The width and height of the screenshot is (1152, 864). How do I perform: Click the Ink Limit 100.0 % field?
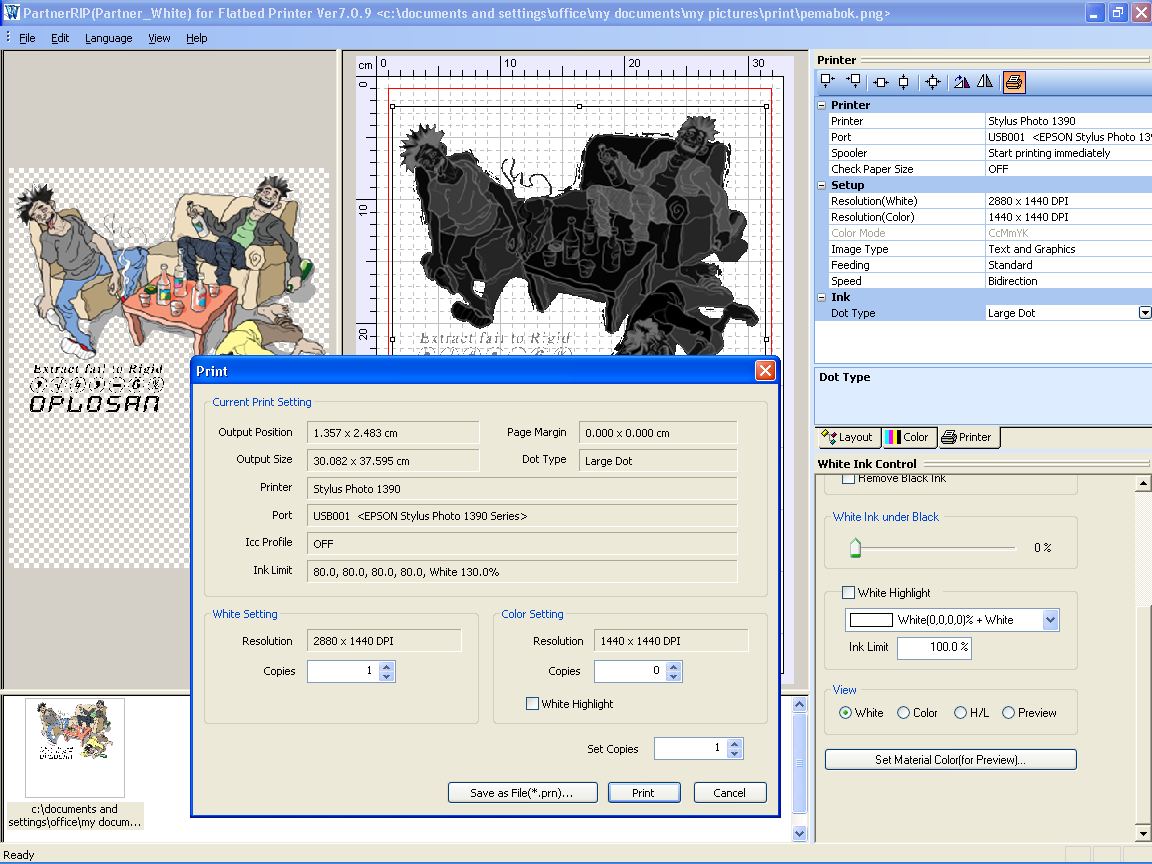coord(935,647)
